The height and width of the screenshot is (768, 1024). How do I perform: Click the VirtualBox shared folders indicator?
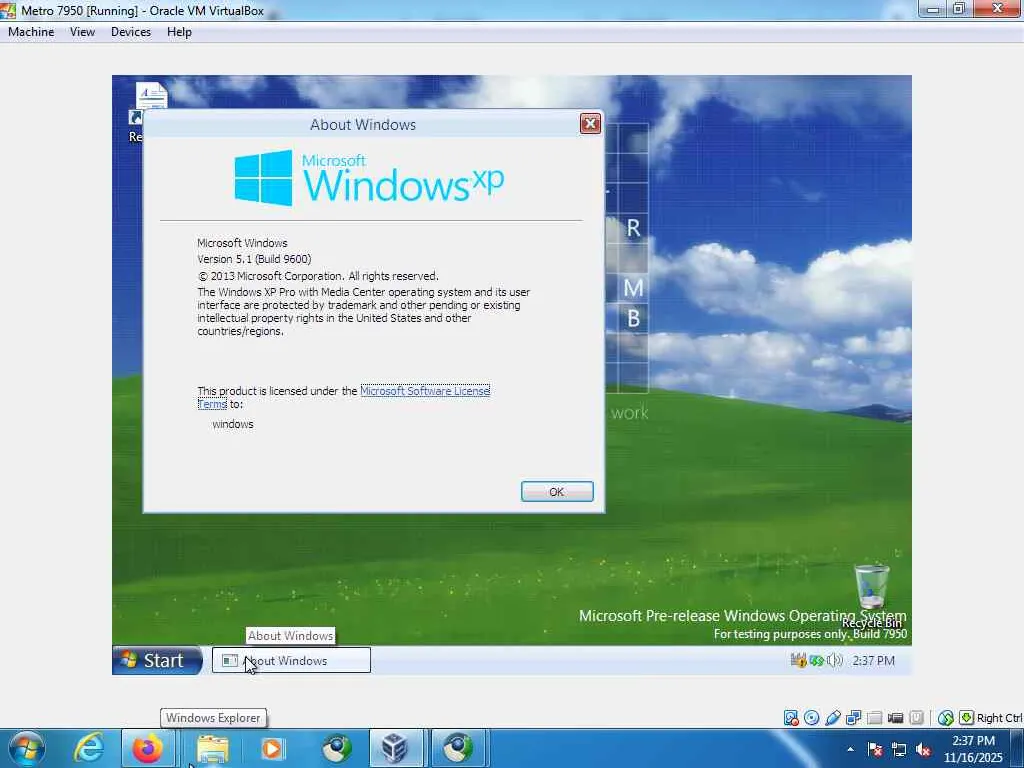click(x=874, y=718)
